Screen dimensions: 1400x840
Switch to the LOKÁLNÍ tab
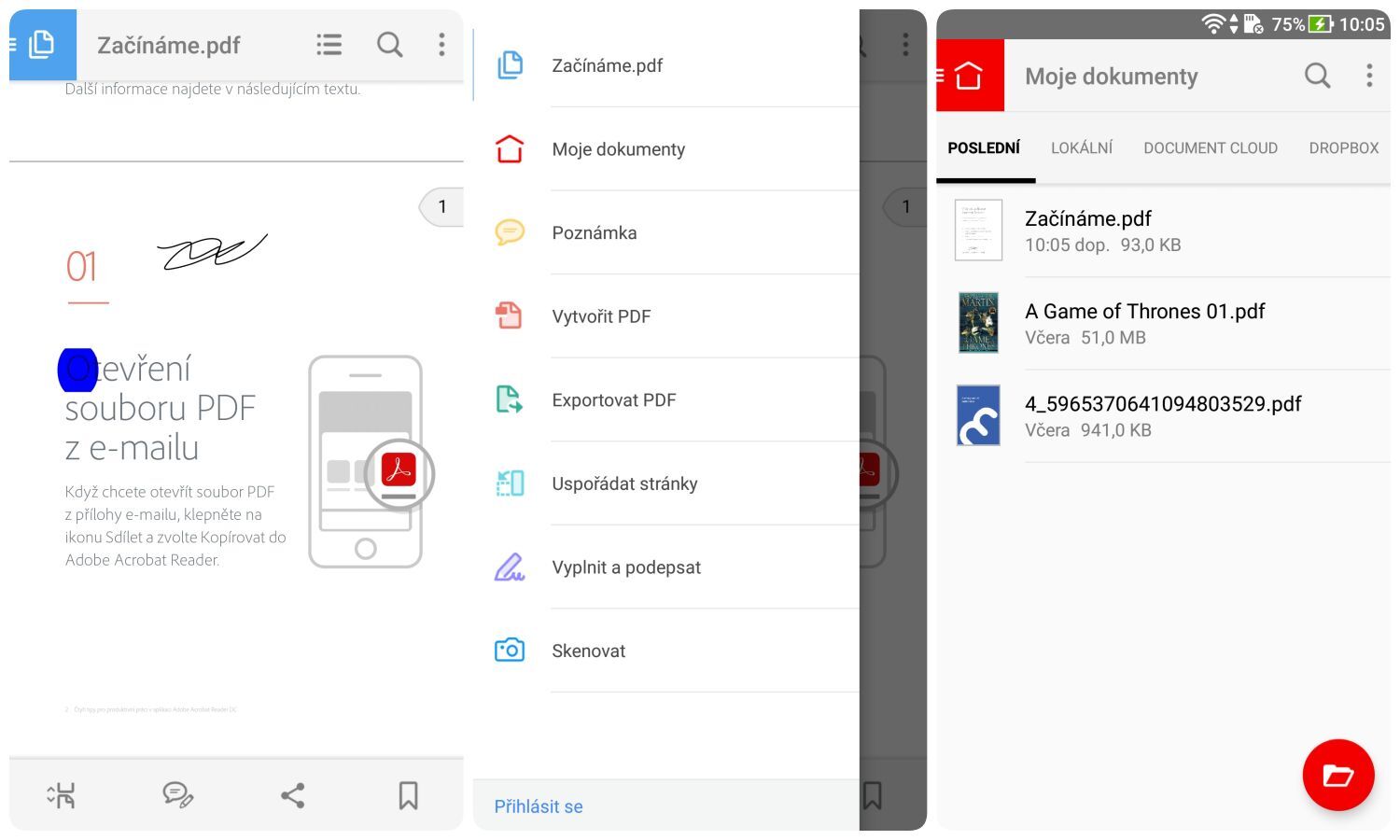1081,147
